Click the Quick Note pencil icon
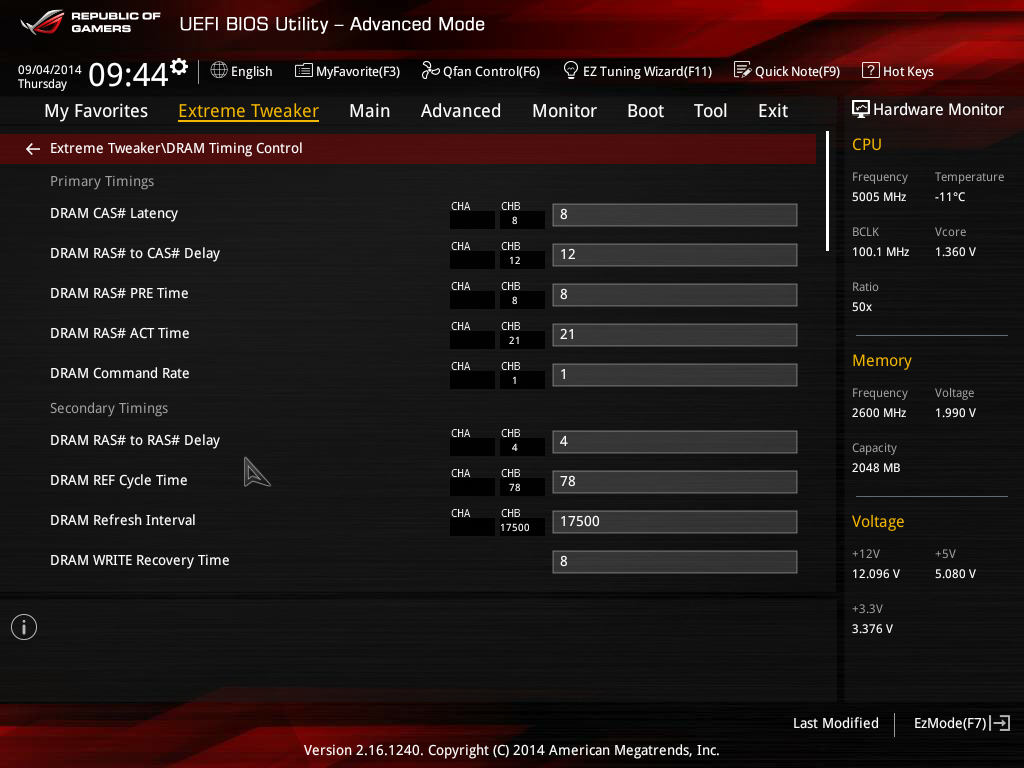The width and height of the screenshot is (1024, 768). click(x=743, y=70)
